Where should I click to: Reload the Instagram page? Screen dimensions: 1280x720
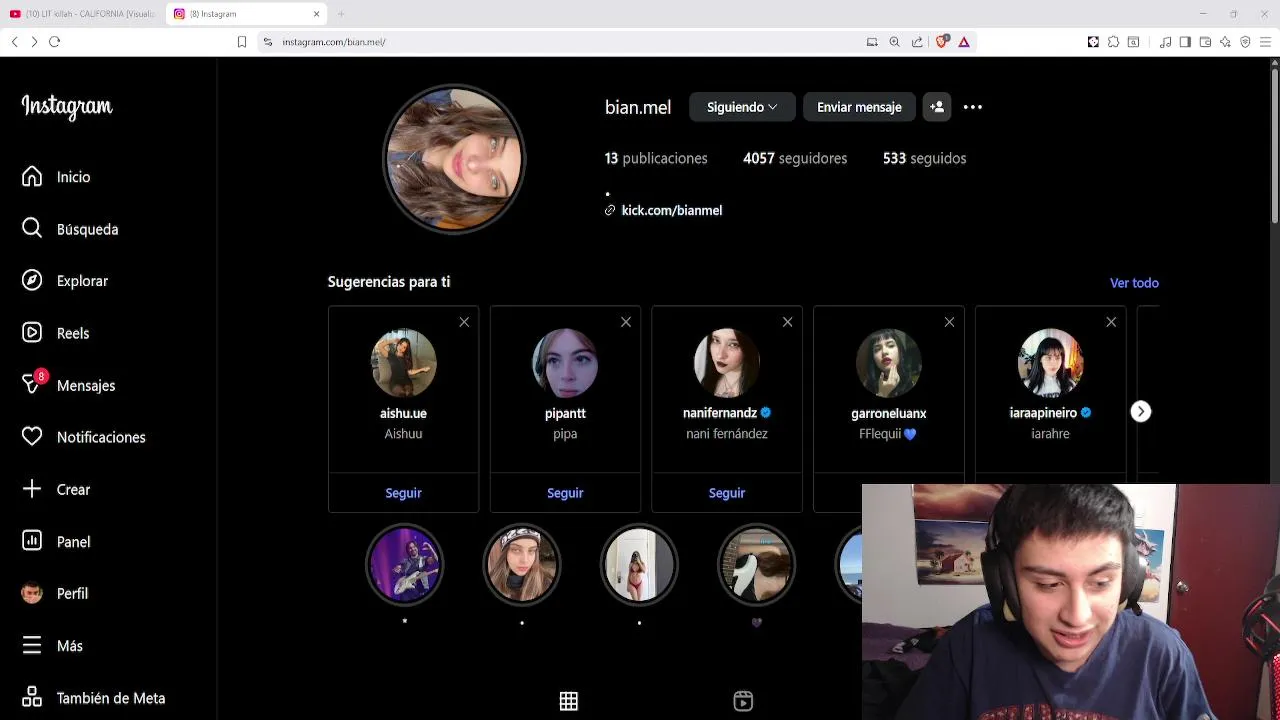click(x=55, y=42)
